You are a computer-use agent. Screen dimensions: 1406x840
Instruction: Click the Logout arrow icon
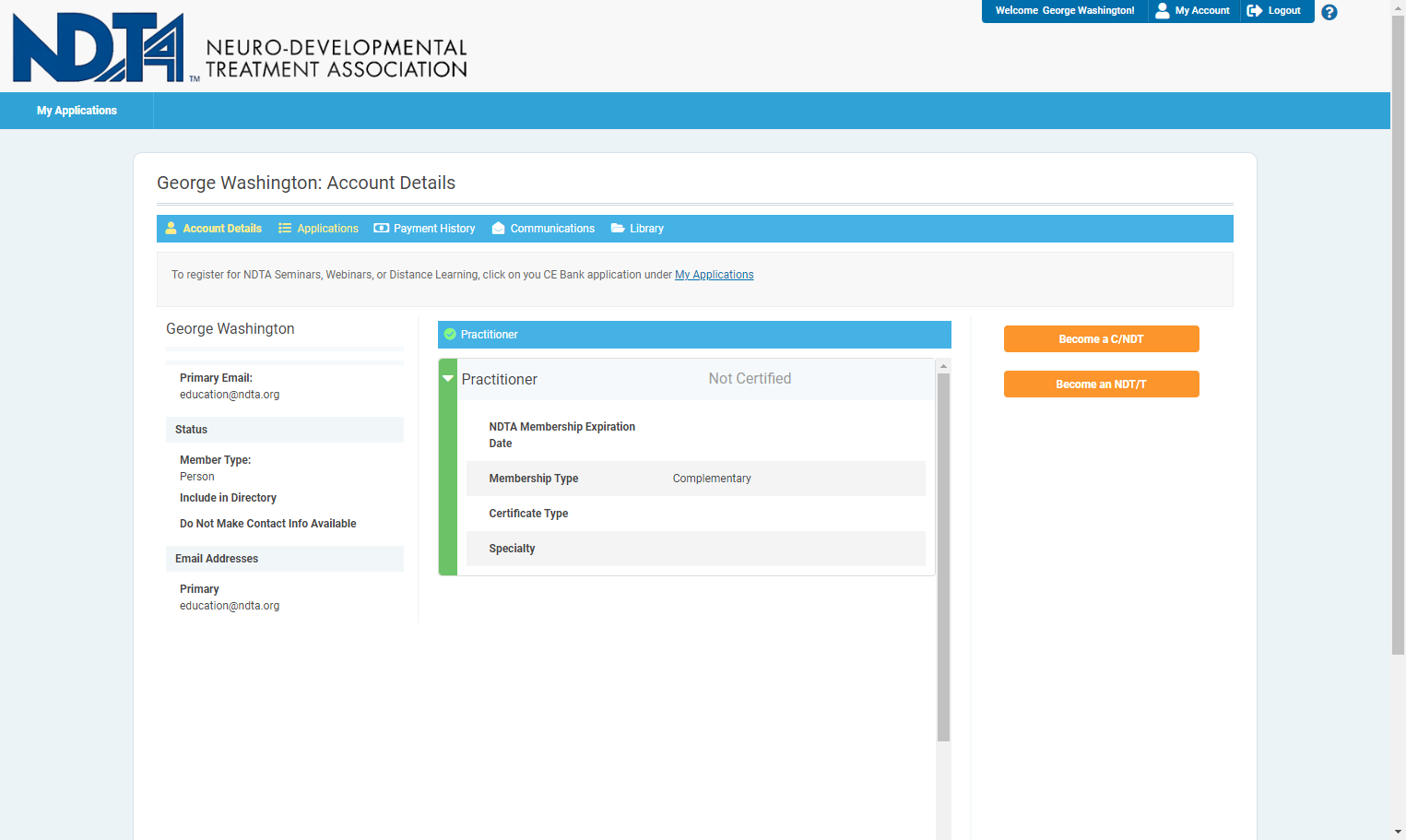[1255, 11]
